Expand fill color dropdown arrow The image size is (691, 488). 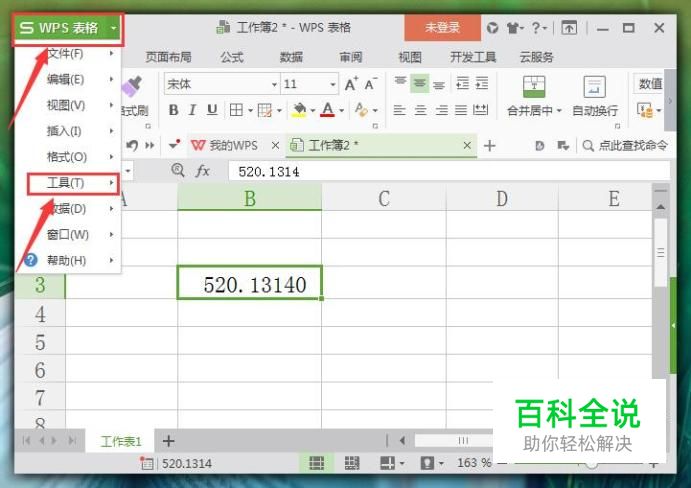pyautogui.click(x=312, y=110)
